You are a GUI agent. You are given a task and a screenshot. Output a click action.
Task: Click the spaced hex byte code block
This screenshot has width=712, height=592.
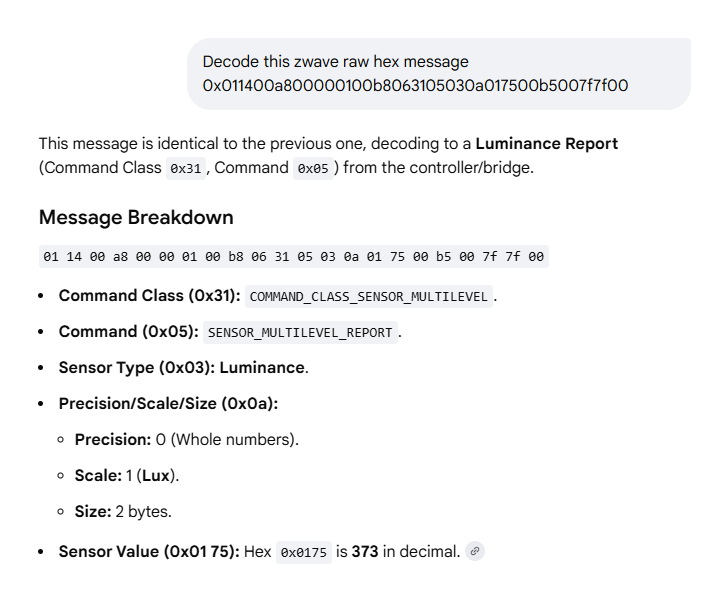click(293, 257)
